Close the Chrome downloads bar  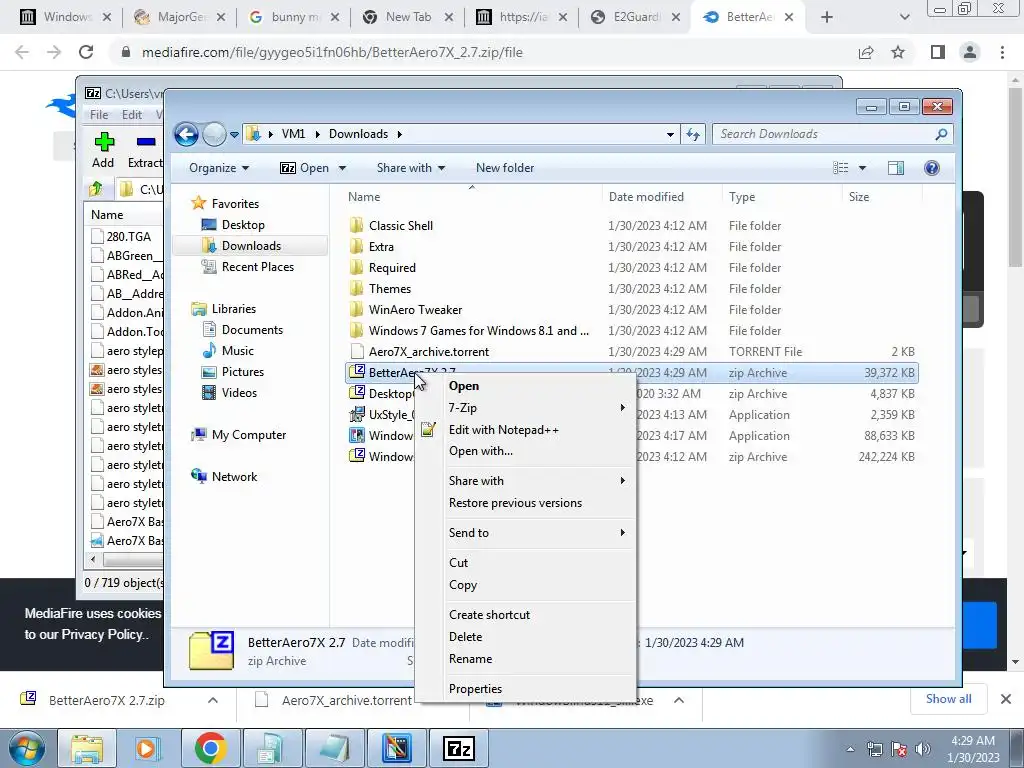(x=1006, y=699)
